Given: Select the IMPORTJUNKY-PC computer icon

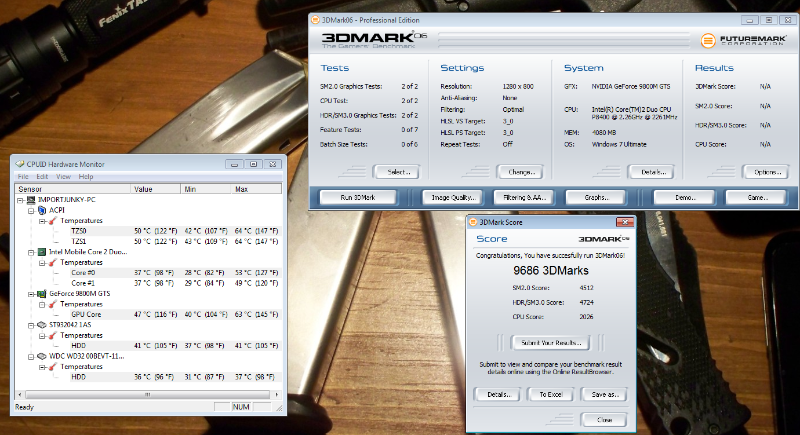Looking at the screenshot, I should [31, 200].
